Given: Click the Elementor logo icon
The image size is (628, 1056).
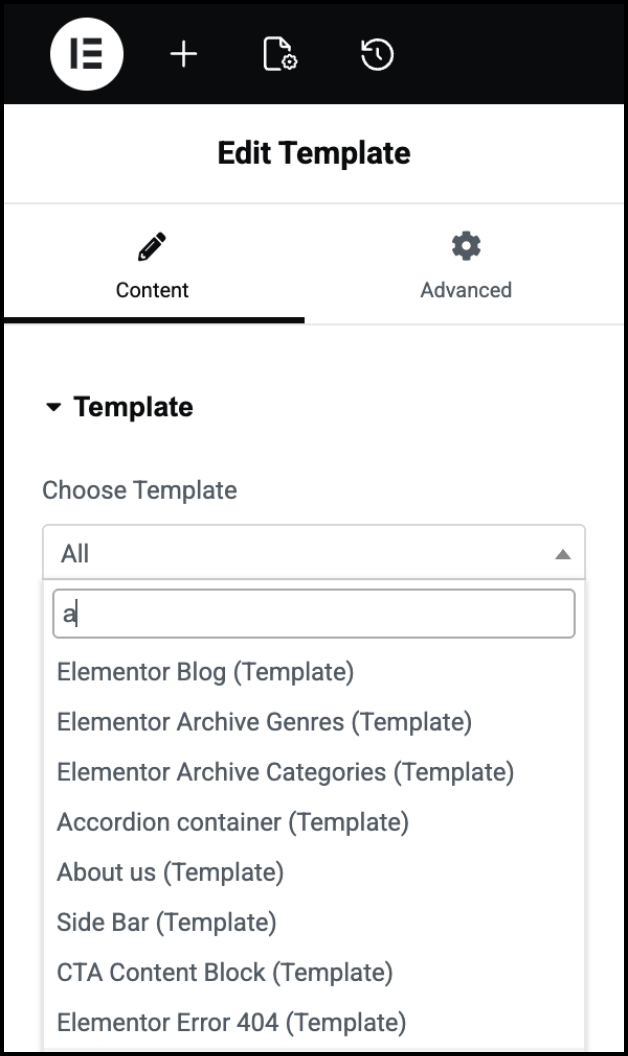Looking at the screenshot, I should click(87, 55).
